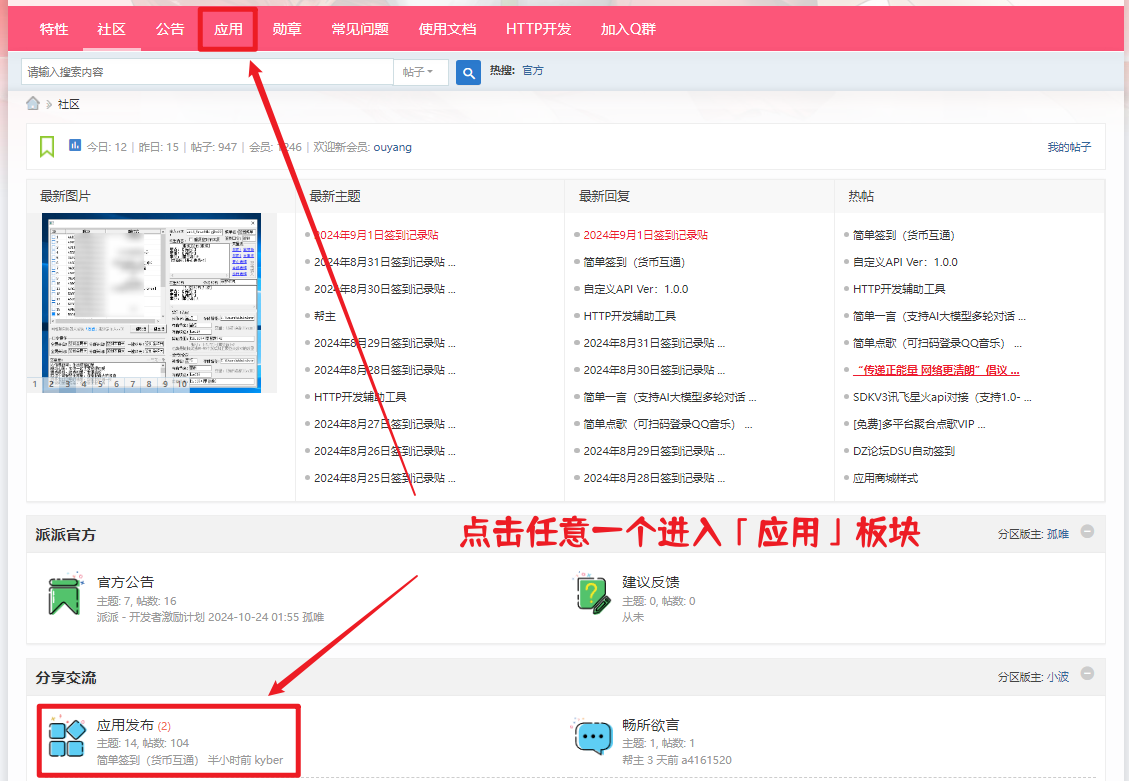Image resolution: width=1129 pixels, height=781 pixels.
Task: Open 简单点歌 thread in 最新回复
Action: (667, 424)
